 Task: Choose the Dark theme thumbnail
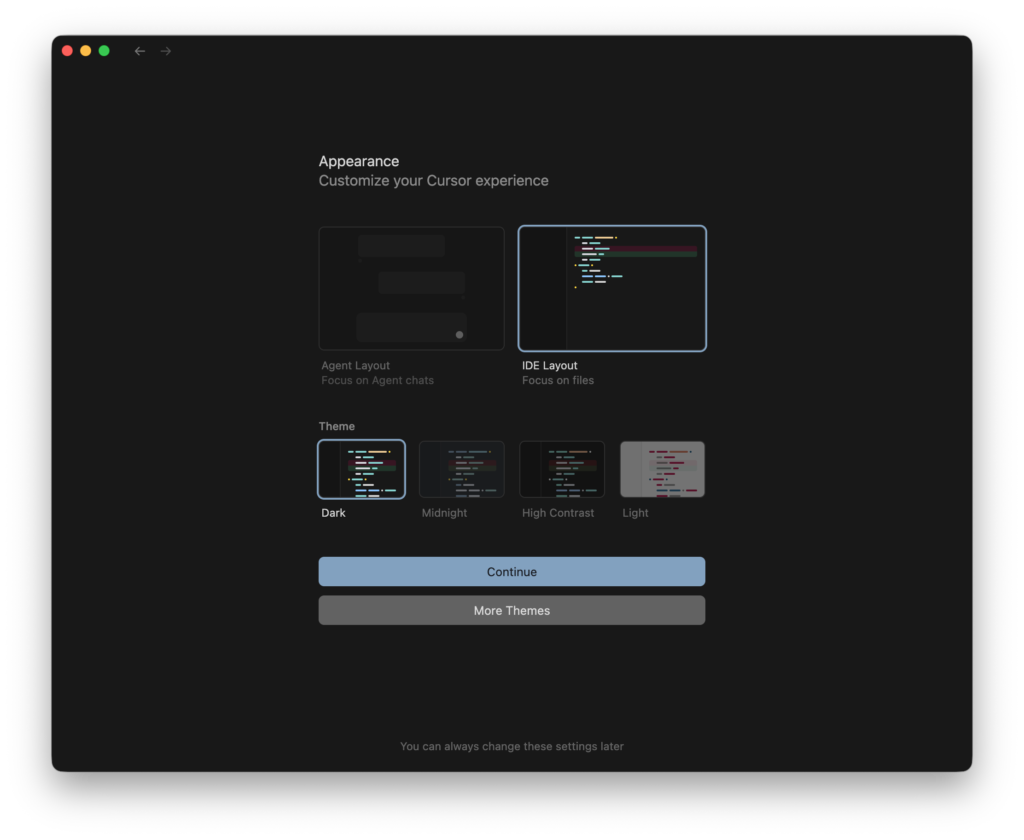click(361, 469)
